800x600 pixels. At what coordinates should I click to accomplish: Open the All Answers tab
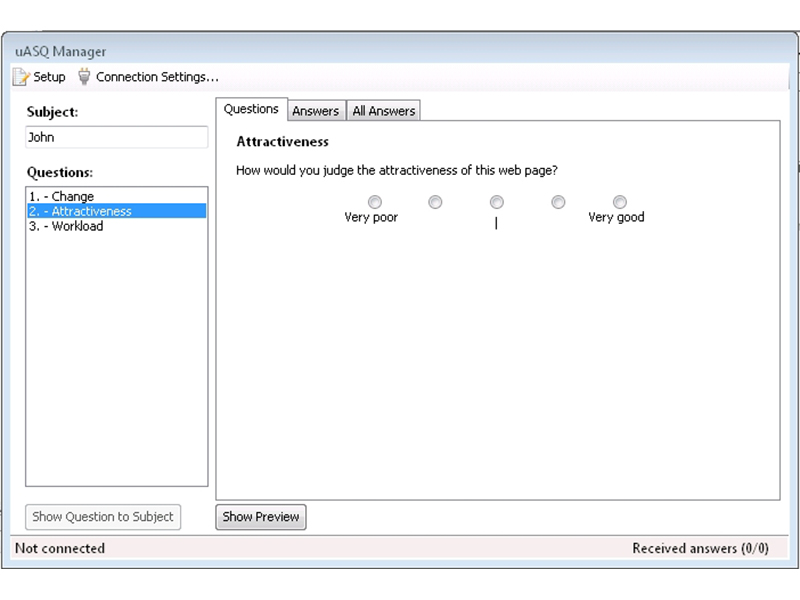384,111
